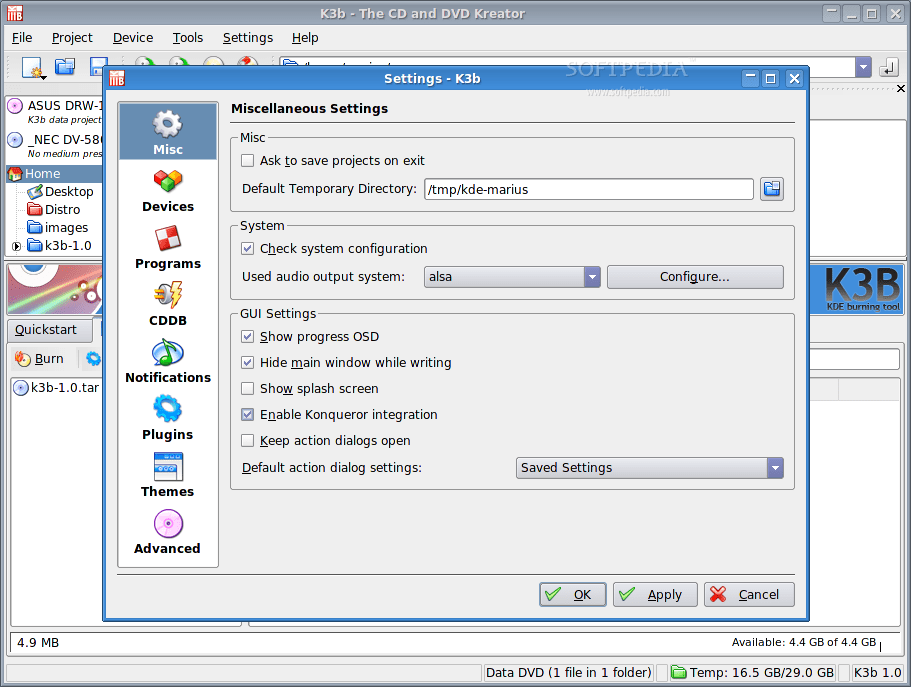Open the Devices settings page
911x687 pixels.
click(167, 191)
